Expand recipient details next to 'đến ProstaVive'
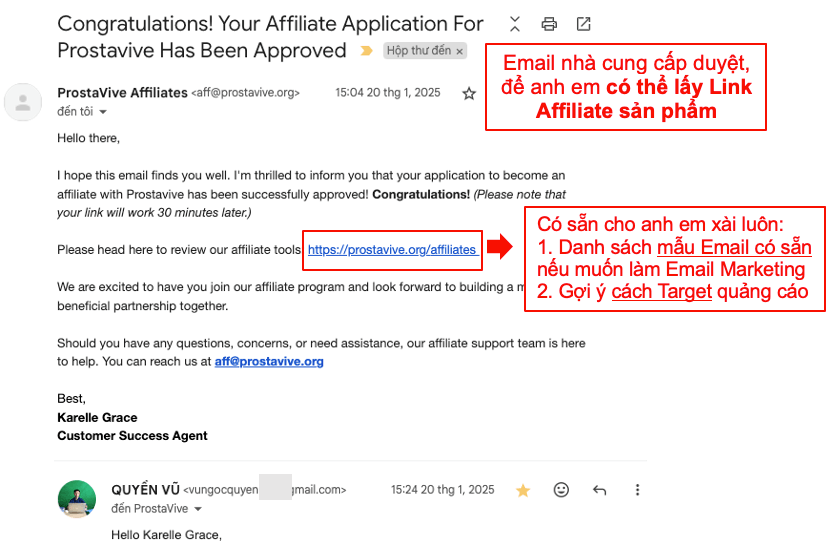This screenshot has width=831, height=547. (198, 509)
